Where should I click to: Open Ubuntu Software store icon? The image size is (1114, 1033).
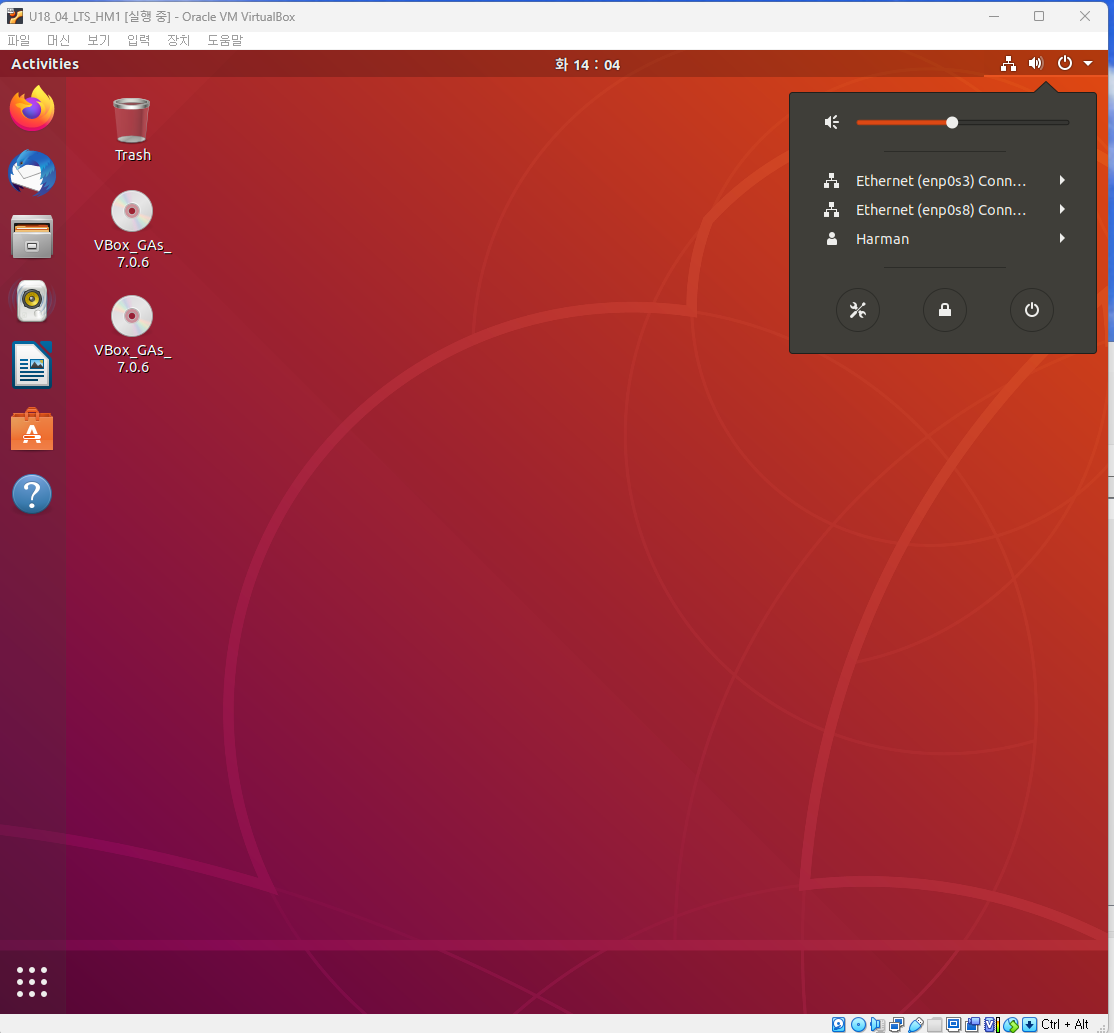point(32,429)
